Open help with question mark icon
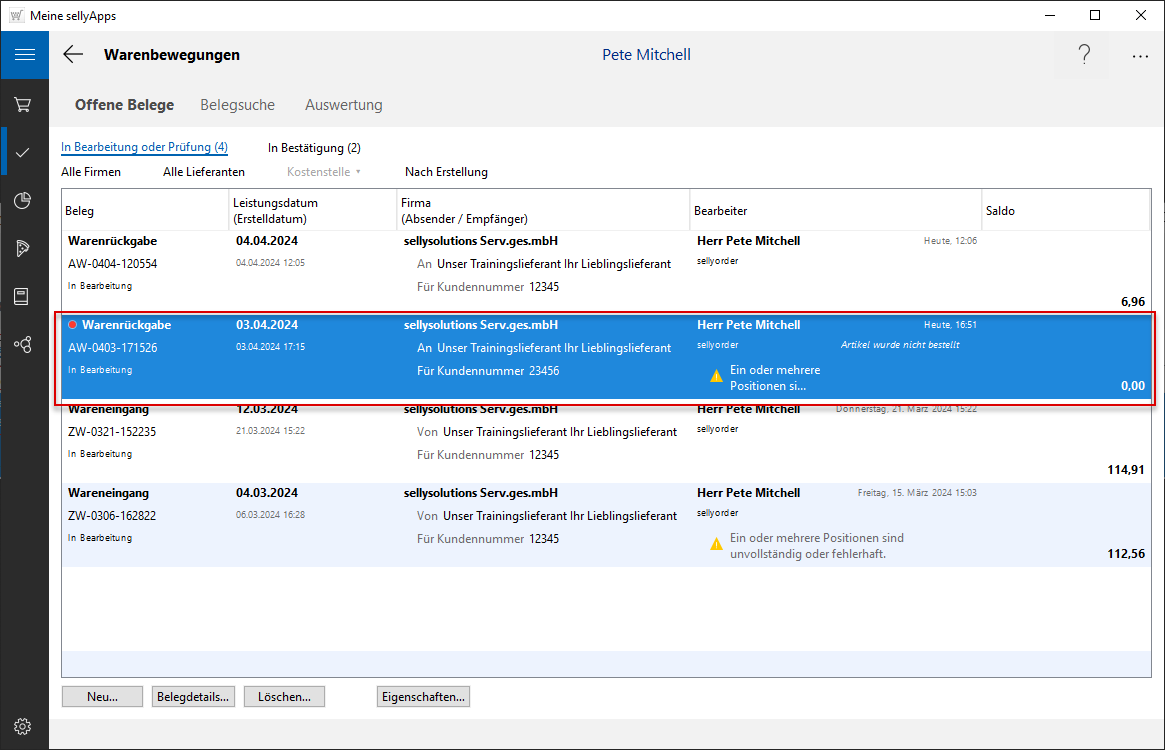1165x750 pixels. pyautogui.click(x=1084, y=55)
